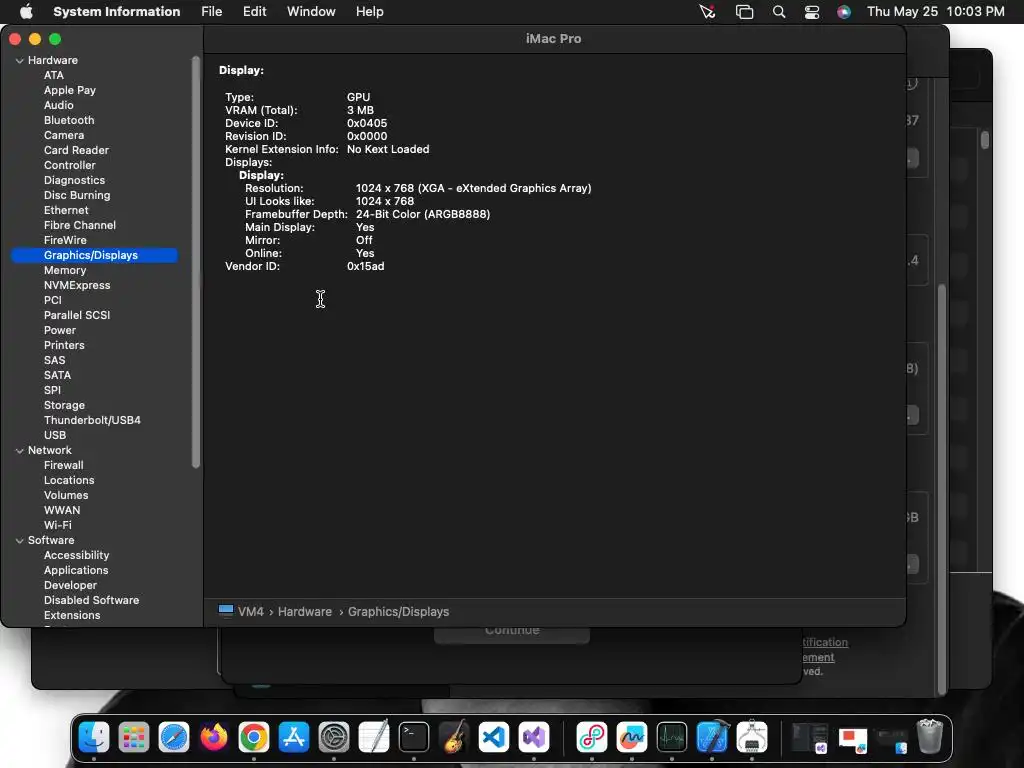Click the cursor utility menu bar icon
This screenshot has height=768, width=1024.
[707, 12]
